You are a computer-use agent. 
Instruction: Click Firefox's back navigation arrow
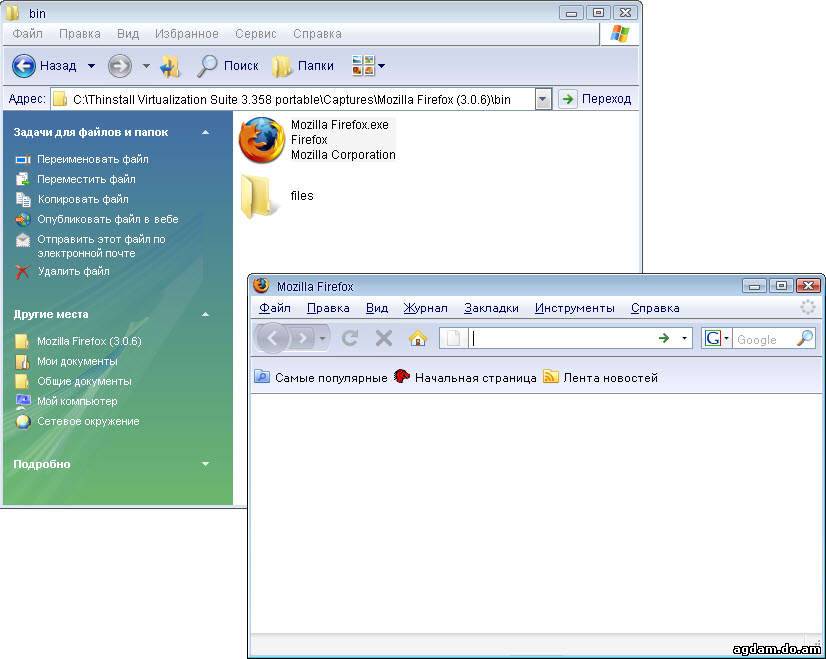tap(272, 338)
